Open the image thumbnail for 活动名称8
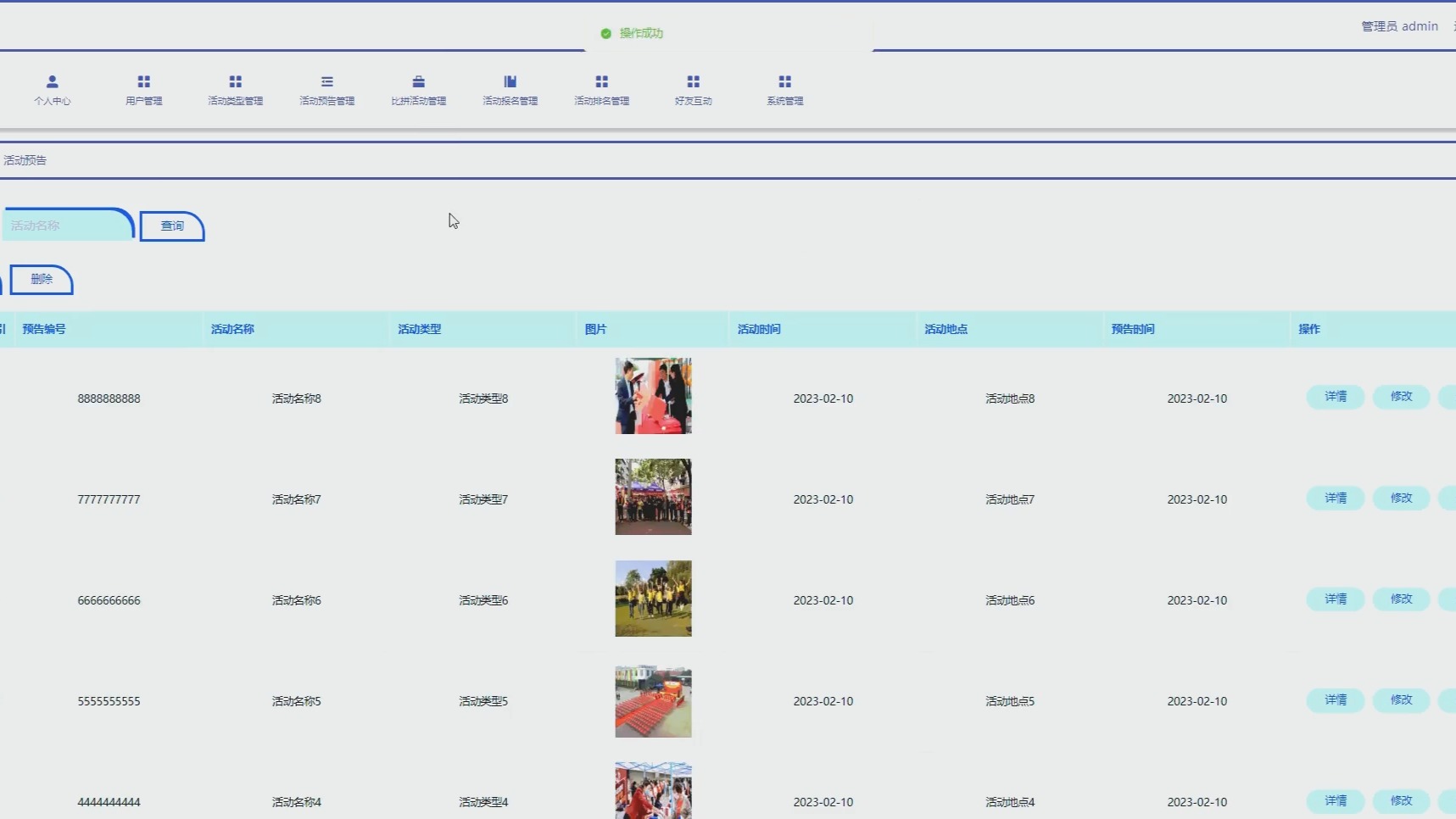Viewport: 1456px width, 819px height. click(653, 396)
